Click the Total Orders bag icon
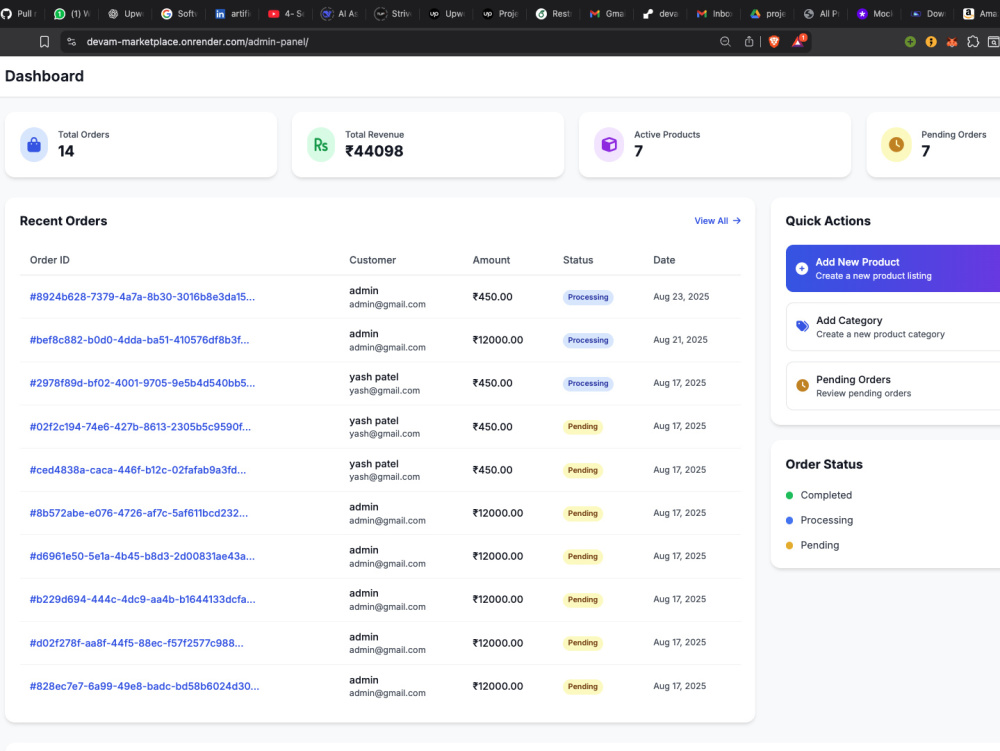The width and height of the screenshot is (1000, 751). pos(34,145)
